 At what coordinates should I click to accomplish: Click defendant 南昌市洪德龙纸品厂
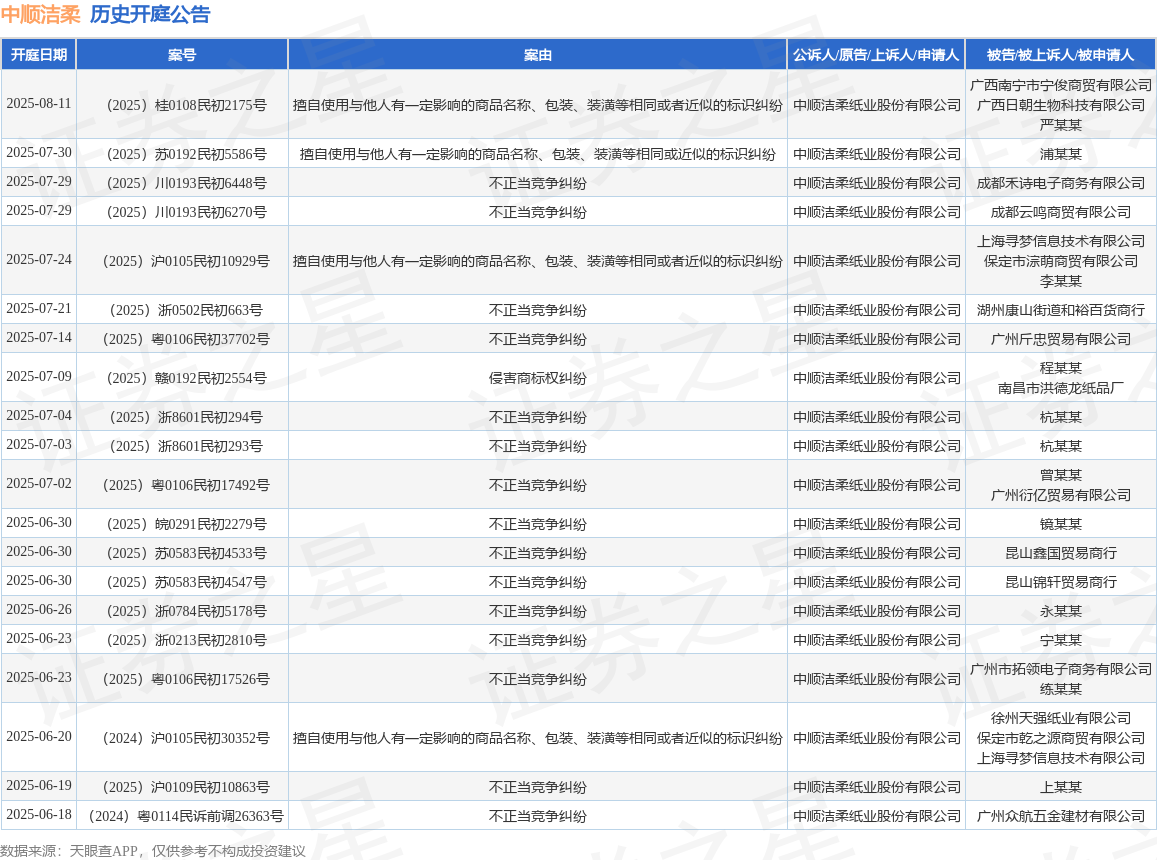click(x=1060, y=388)
